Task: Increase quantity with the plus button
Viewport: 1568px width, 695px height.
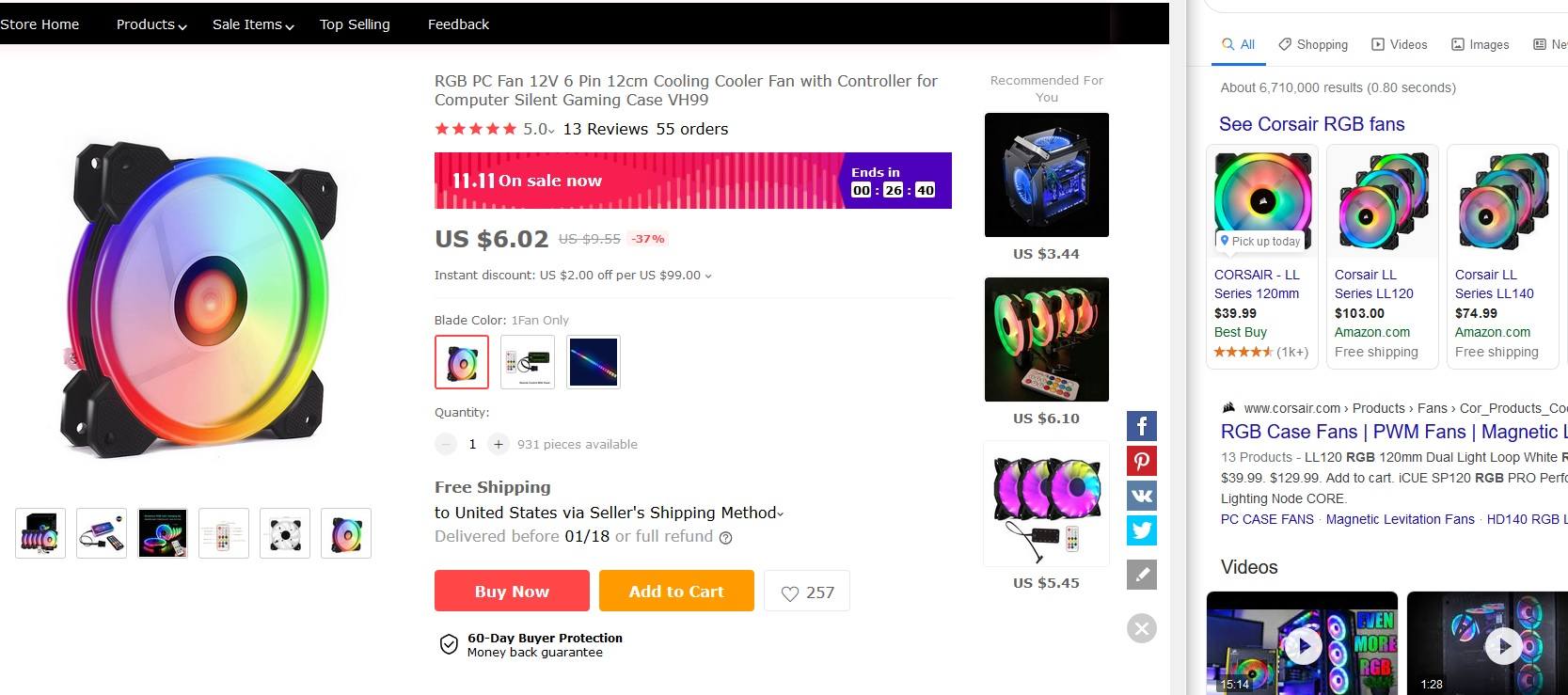Action: 499,444
